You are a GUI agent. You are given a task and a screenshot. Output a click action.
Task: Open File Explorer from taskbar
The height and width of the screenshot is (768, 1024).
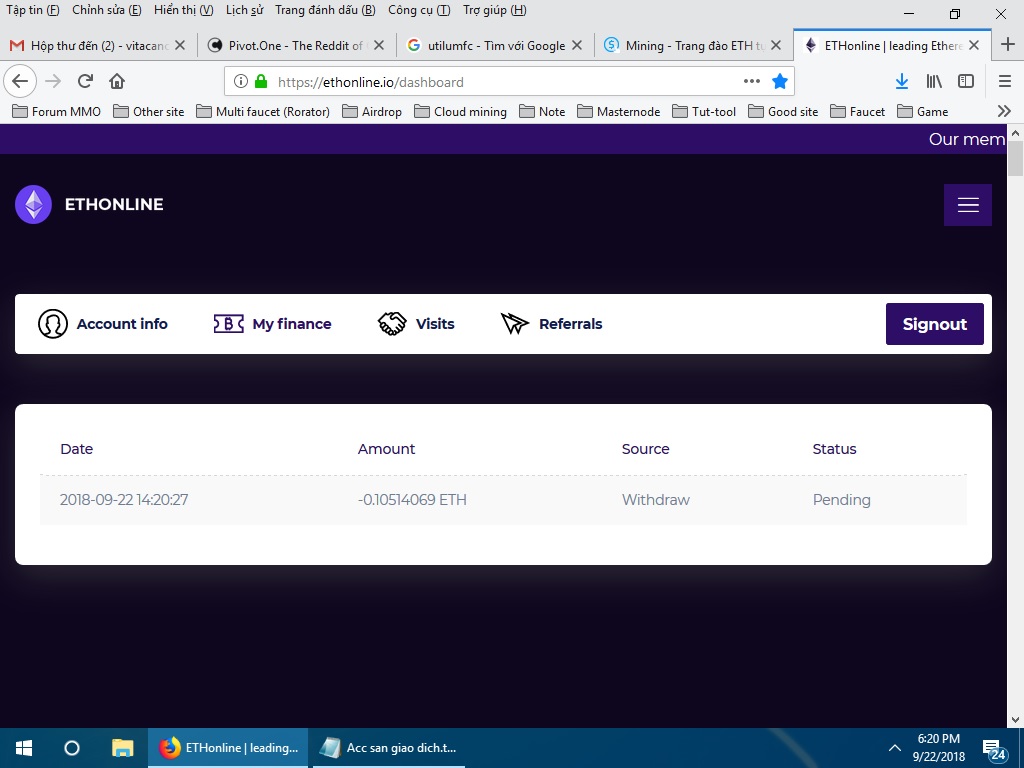pos(122,748)
